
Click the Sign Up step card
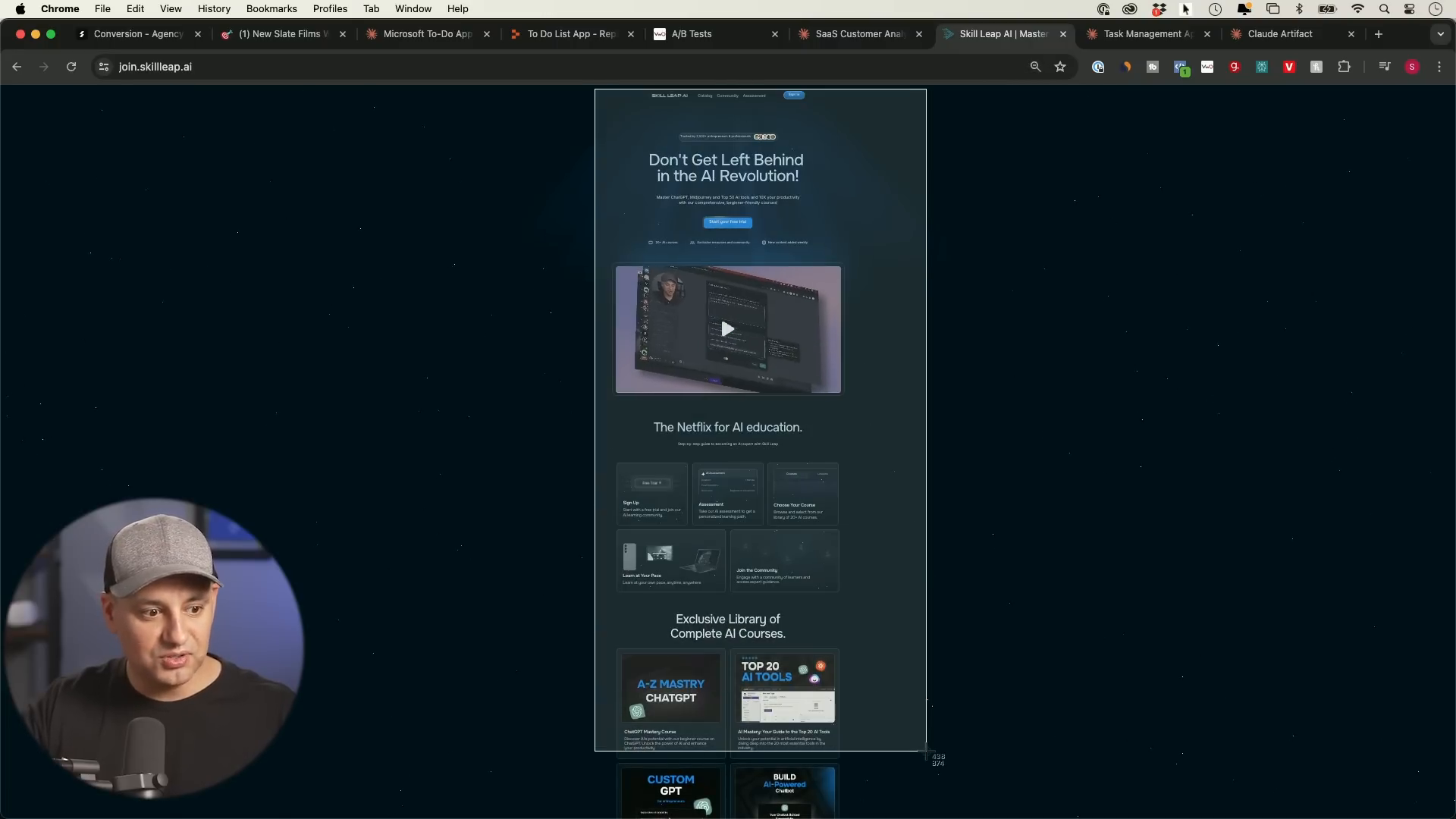(652, 494)
